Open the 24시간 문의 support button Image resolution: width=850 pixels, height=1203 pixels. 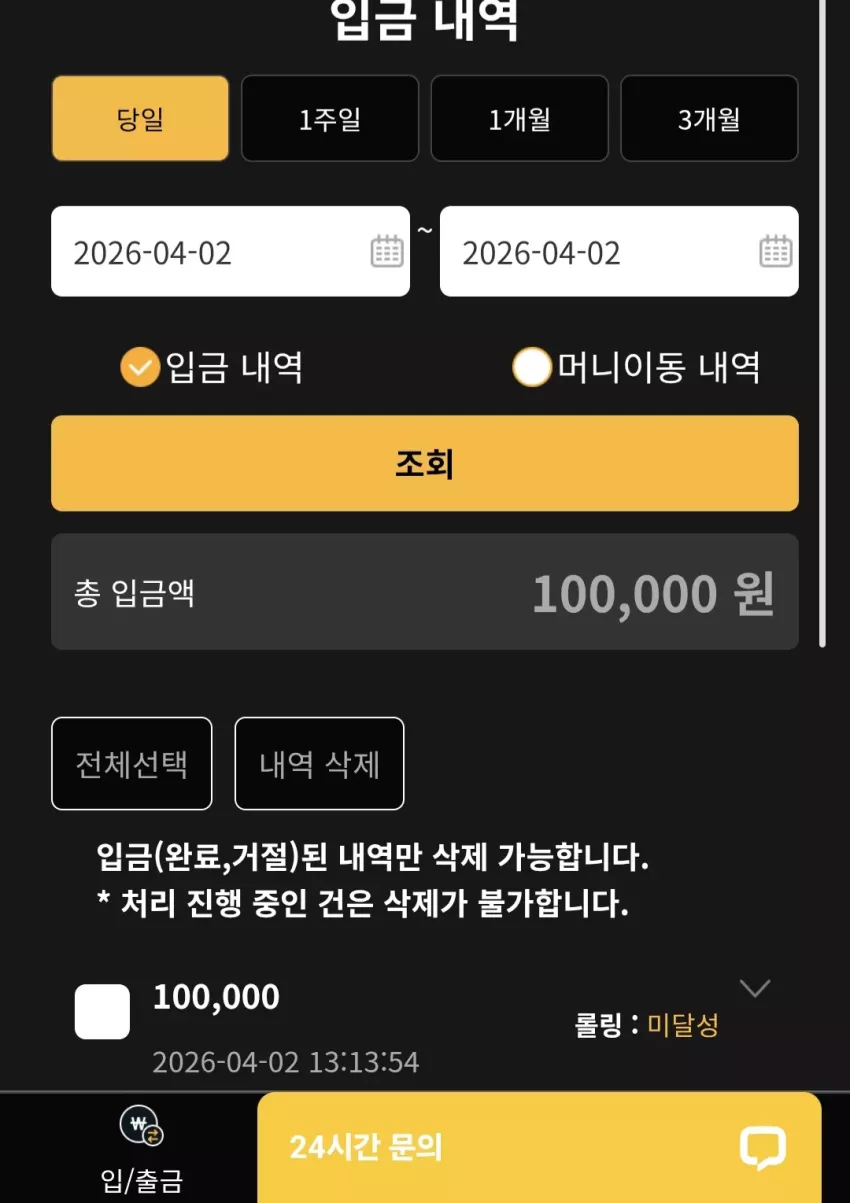pos(539,1147)
